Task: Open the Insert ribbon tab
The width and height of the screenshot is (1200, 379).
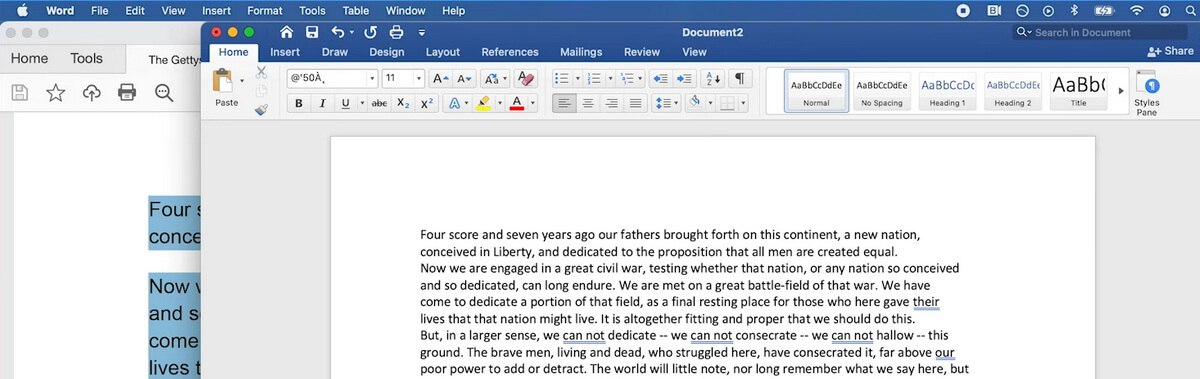Action: (285, 52)
